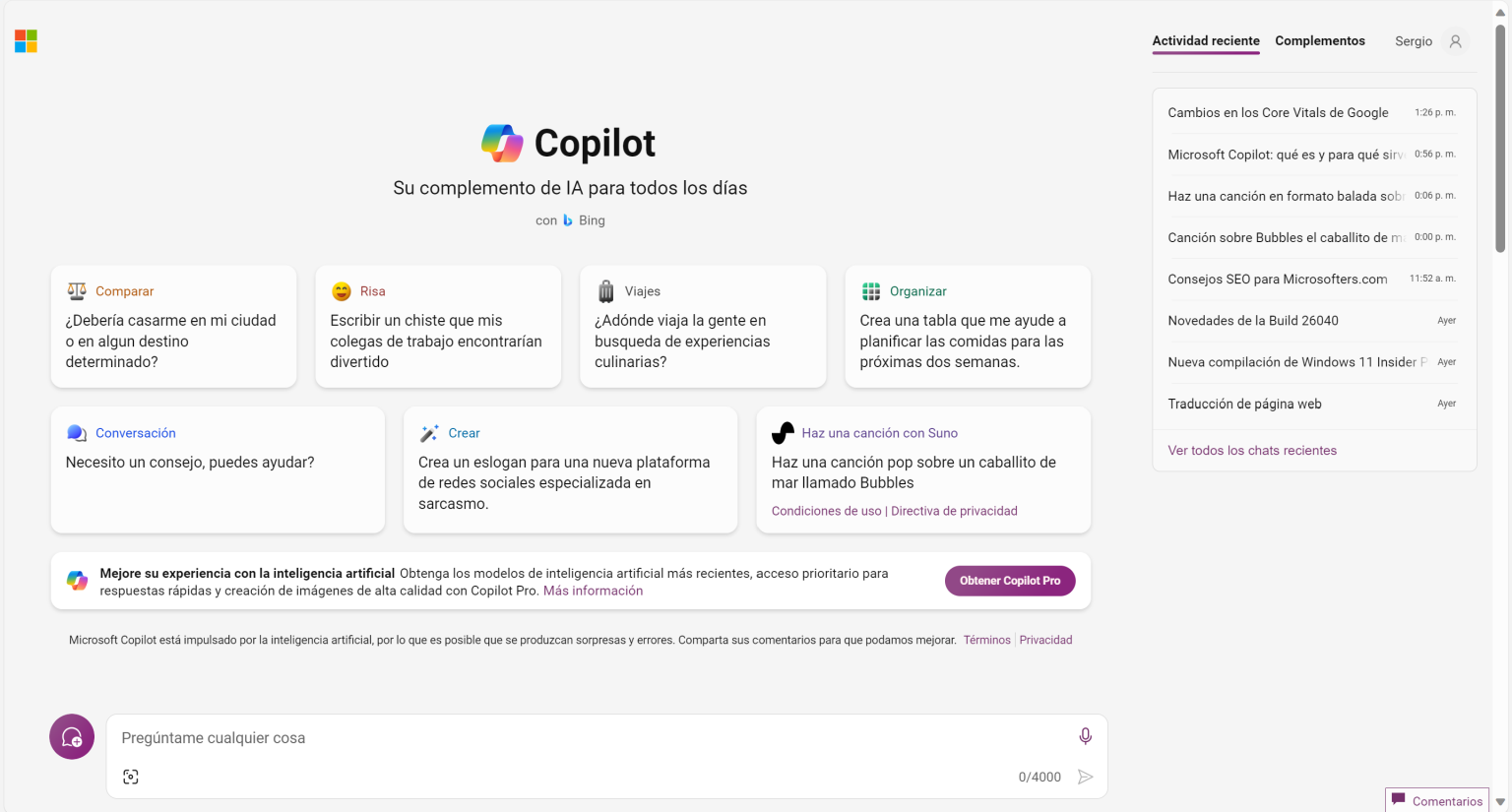Click the Suno music note icon

[783, 431]
